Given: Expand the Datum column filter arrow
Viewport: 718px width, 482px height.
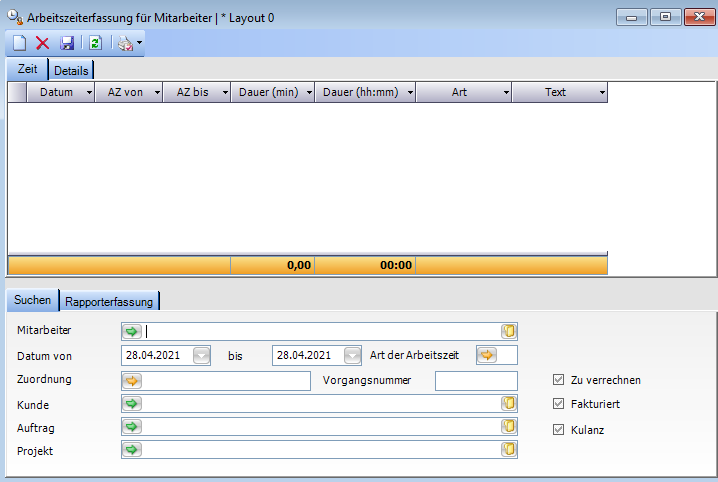Looking at the screenshot, I should (x=89, y=92).
